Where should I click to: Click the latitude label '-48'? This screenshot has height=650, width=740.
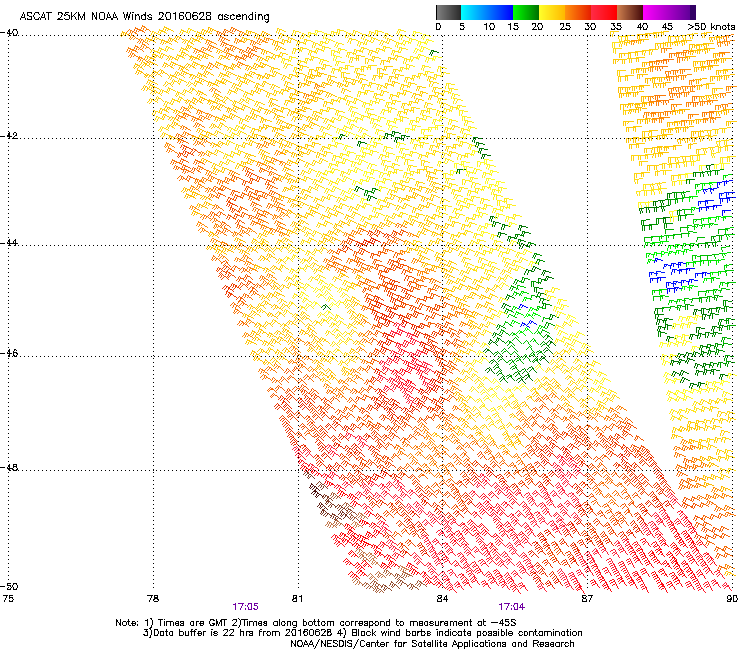click(9, 468)
